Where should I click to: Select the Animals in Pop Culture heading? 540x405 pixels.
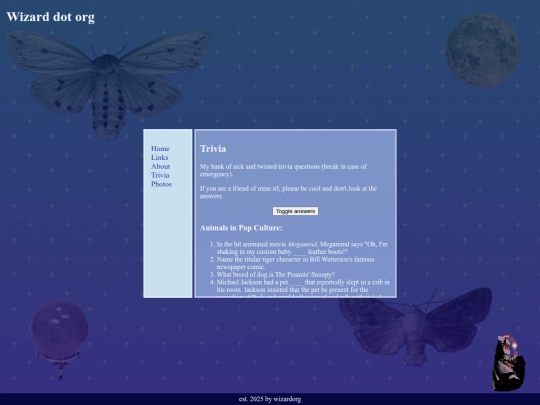(x=241, y=228)
